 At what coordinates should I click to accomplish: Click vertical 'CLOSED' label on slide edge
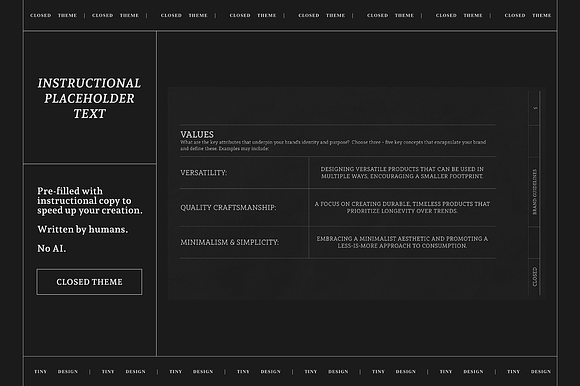[535, 277]
